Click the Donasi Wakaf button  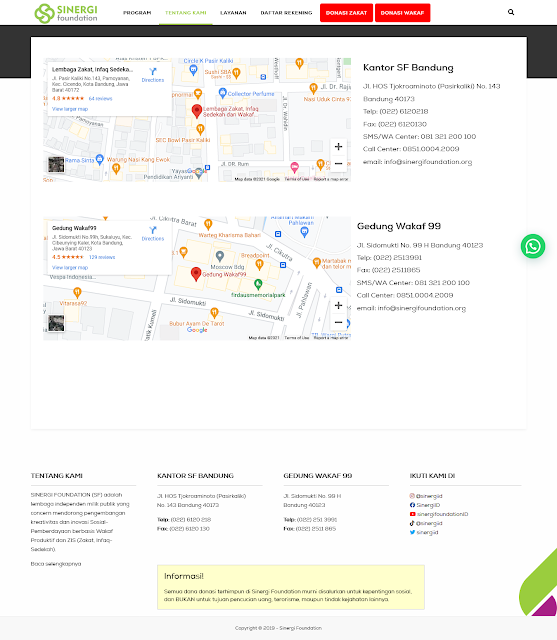point(402,13)
